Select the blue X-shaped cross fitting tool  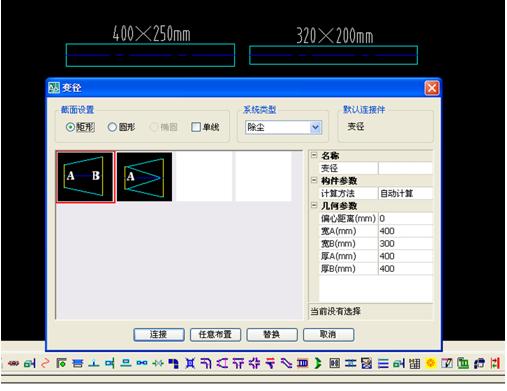[190, 363]
